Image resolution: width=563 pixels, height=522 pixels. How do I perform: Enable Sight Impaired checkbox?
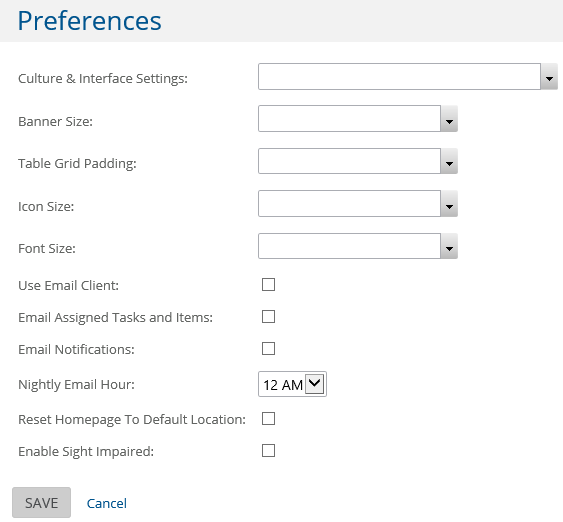click(268, 451)
